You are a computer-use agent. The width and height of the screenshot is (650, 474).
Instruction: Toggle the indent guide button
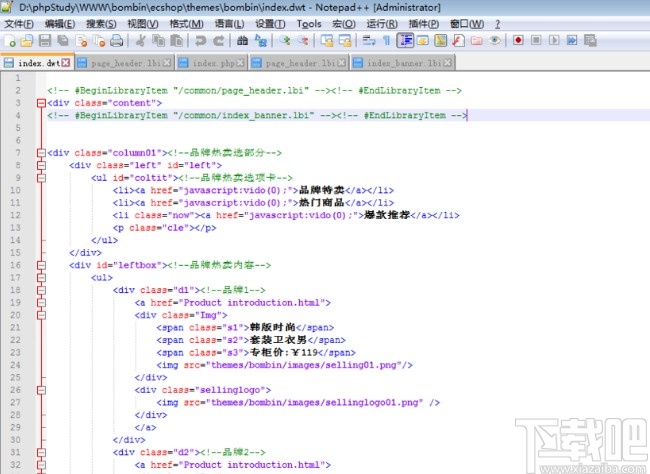(x=405, y=41)
